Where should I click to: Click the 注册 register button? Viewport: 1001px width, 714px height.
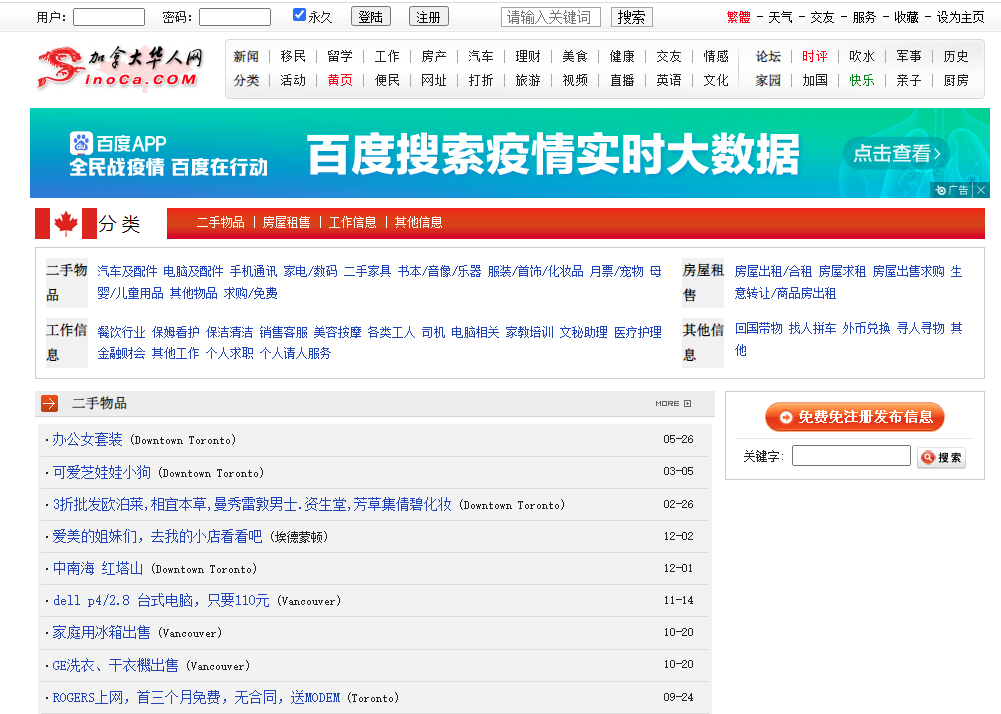428,17
